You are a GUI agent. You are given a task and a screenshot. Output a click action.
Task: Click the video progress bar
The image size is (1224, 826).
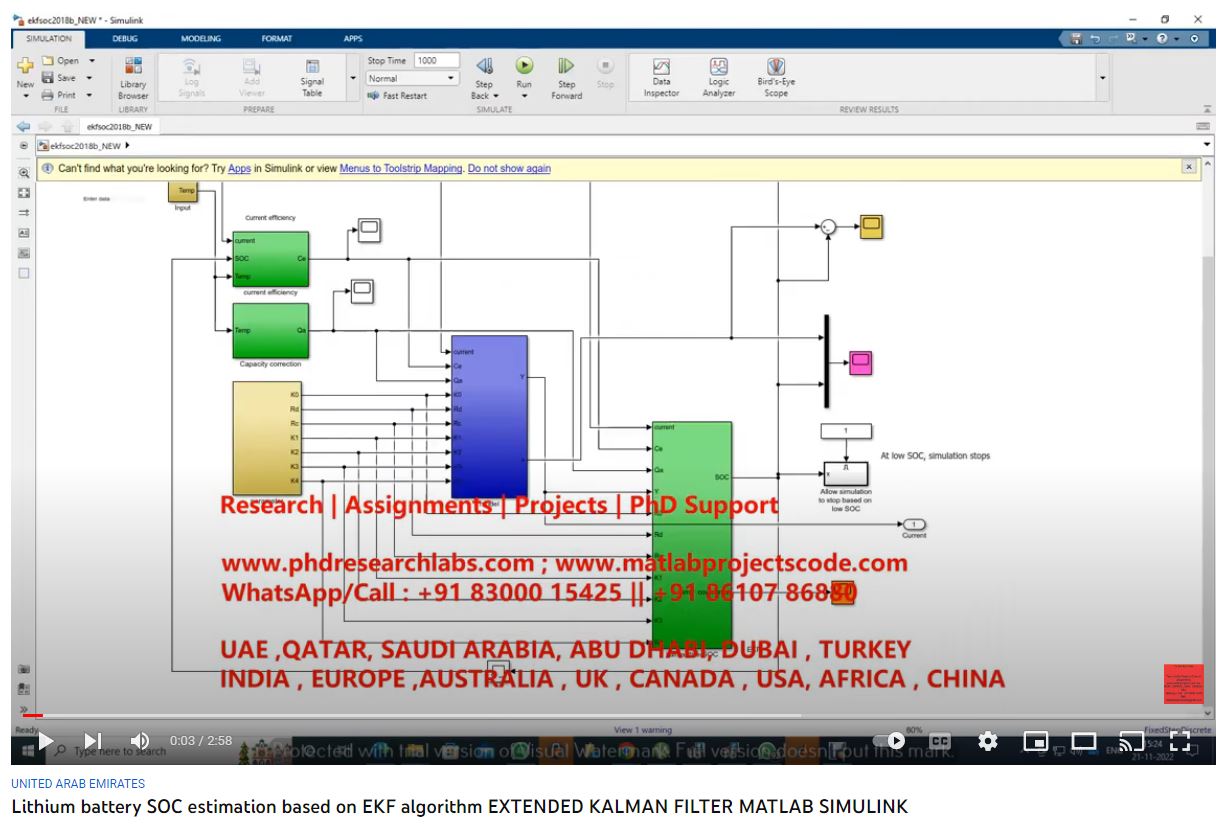point(400,715)
